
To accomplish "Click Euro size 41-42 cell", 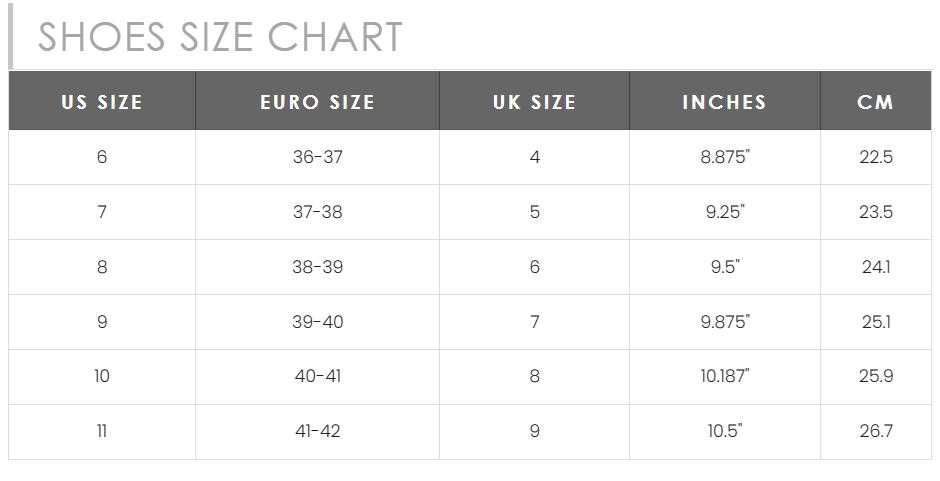I will click(317, 431).
